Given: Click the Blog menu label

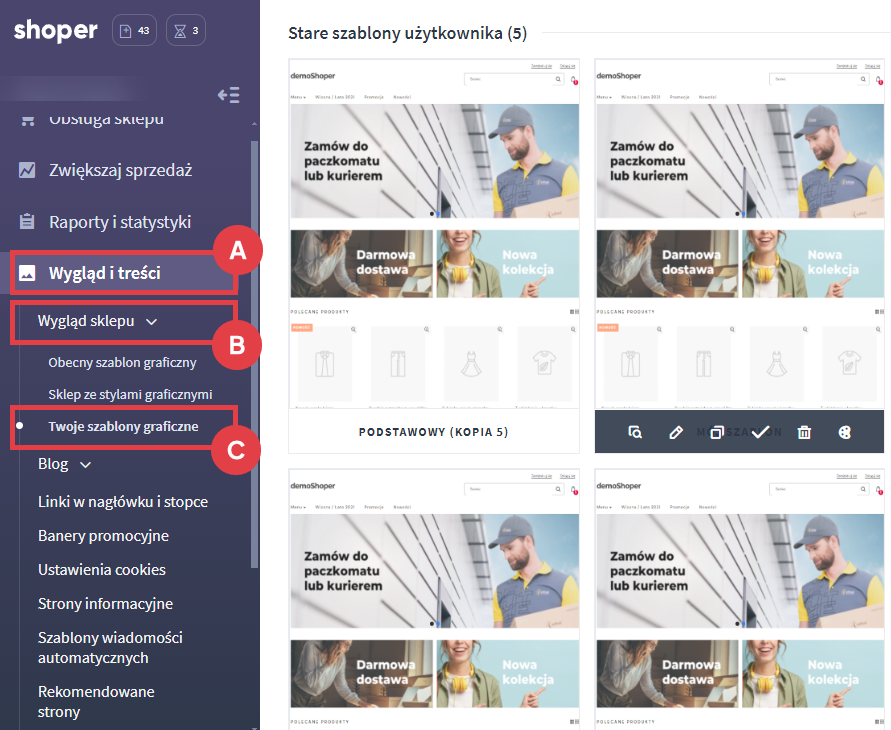Looking at the screenshot, I should [53, 464].
